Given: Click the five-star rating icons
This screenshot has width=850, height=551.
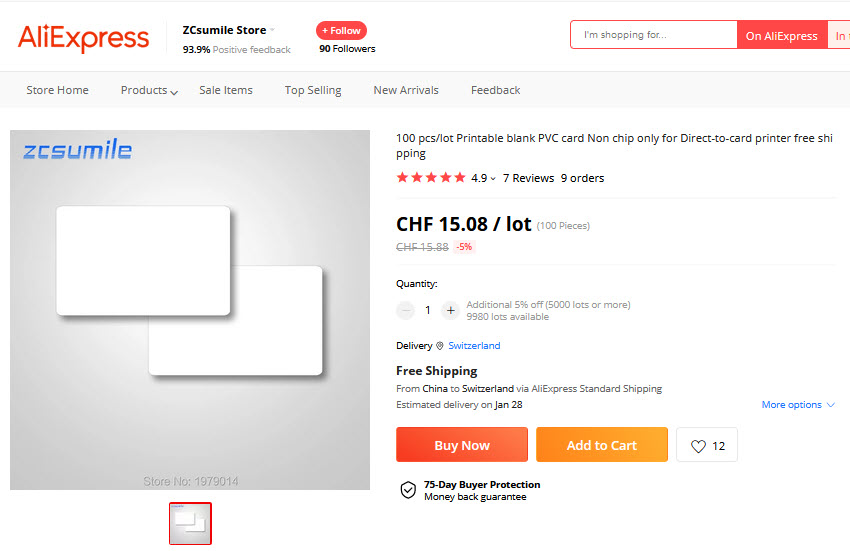Looking at the screenshot, I should click(431, 178).
